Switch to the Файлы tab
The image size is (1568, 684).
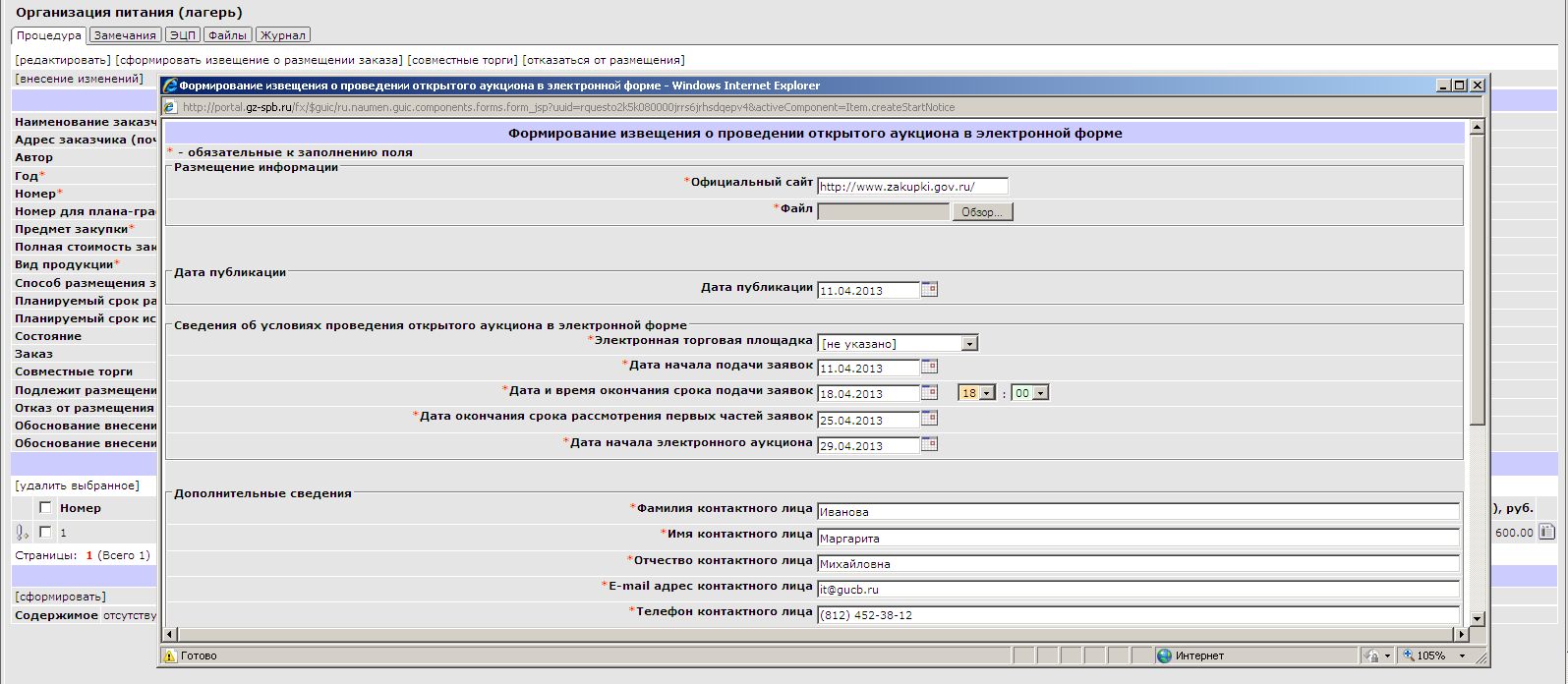pyautogui.click(x=227, y=35)
